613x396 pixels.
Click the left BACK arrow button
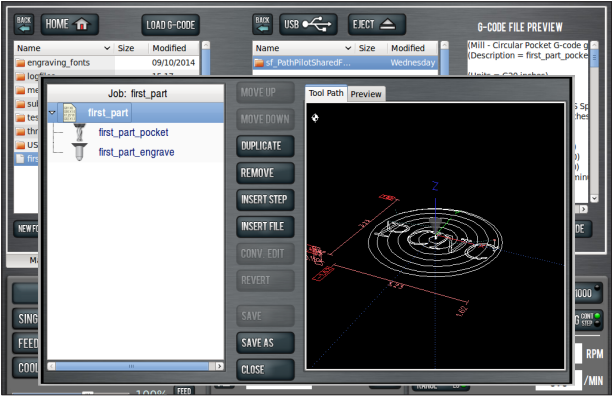point(24,24)
